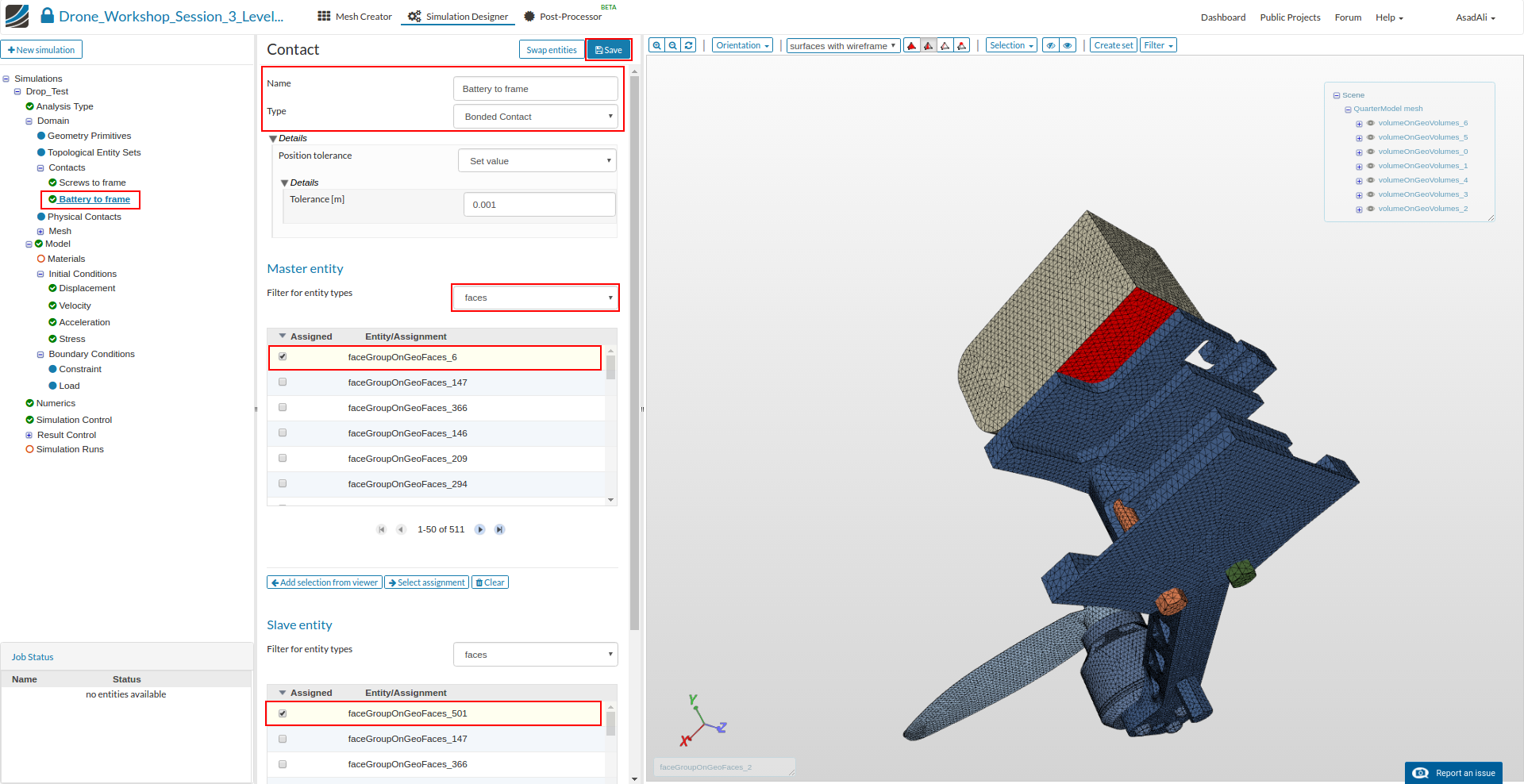
Task: Click the contact Name input field
Action: point(536,89)
